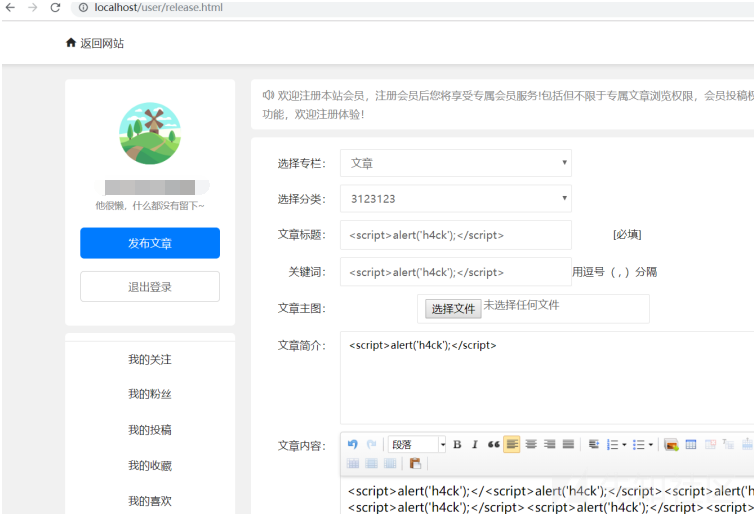Insert a numbered list
Viewport: 754px width, 514px height.
click(x=612, y=444)
